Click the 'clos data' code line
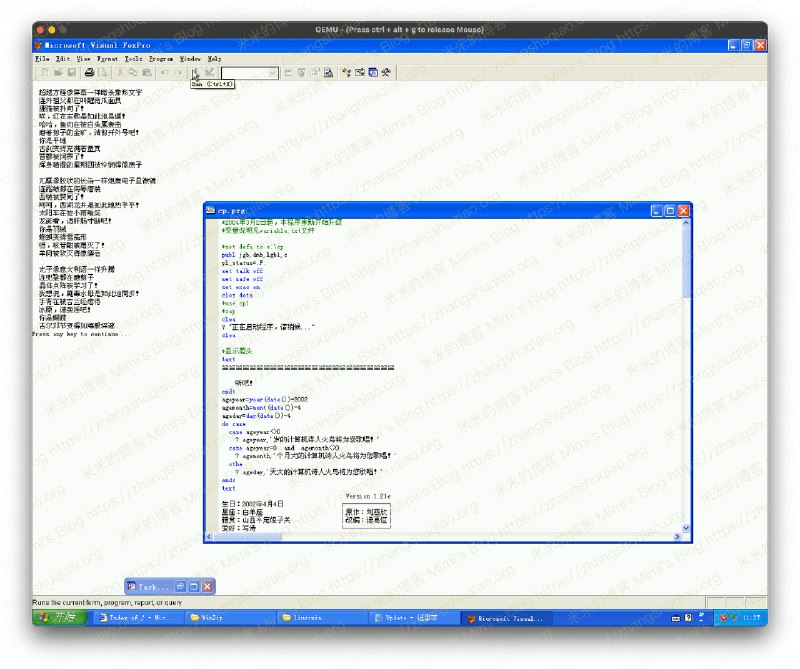The image size is (800, 669). pyautogui.click(x=237, y=295)
